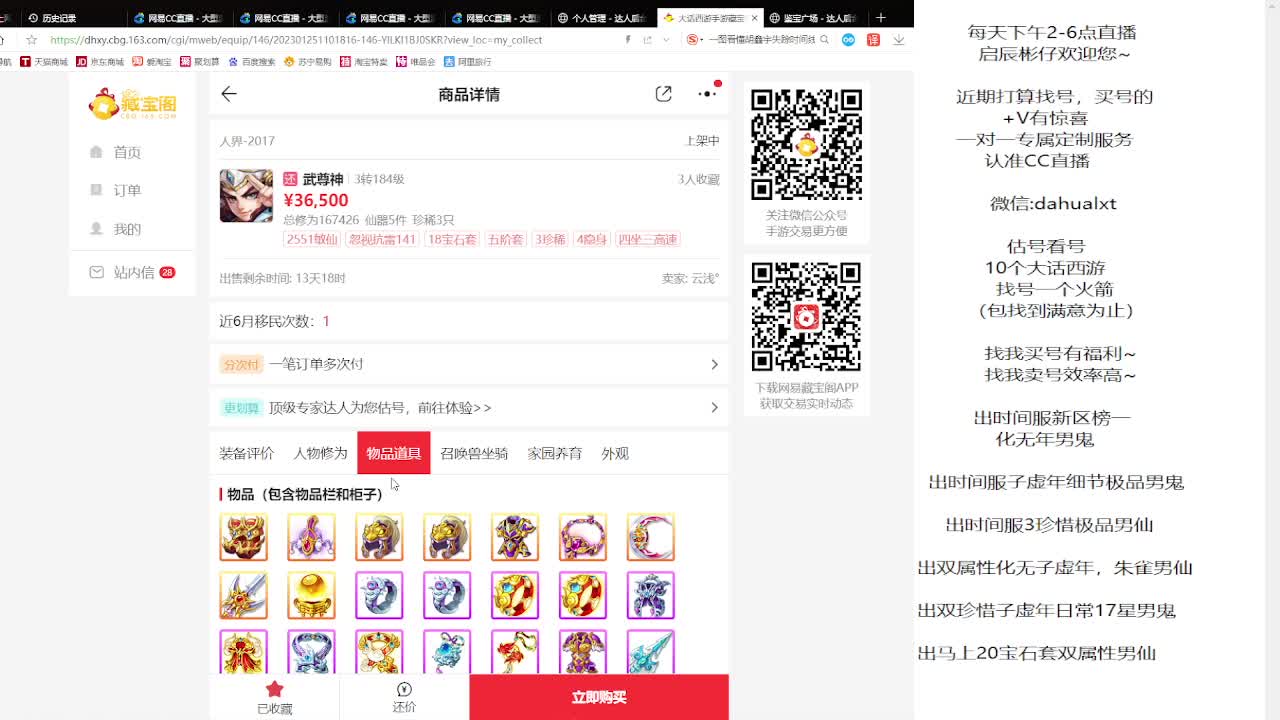Viewport: 1280px width, 720px height.
Task: Click the 忽视抗雷141 tag
Action: 381,239
